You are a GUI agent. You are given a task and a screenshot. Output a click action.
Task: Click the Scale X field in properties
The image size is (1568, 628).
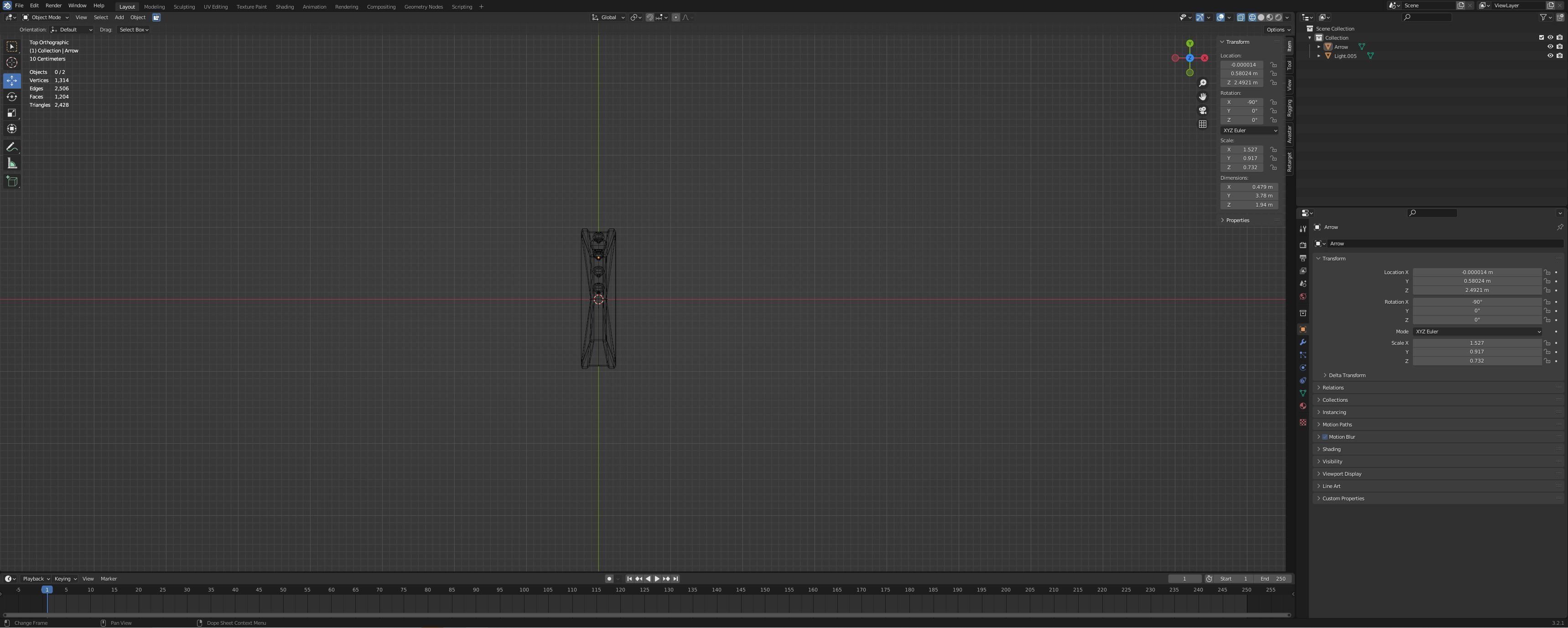pos(1477,343)
